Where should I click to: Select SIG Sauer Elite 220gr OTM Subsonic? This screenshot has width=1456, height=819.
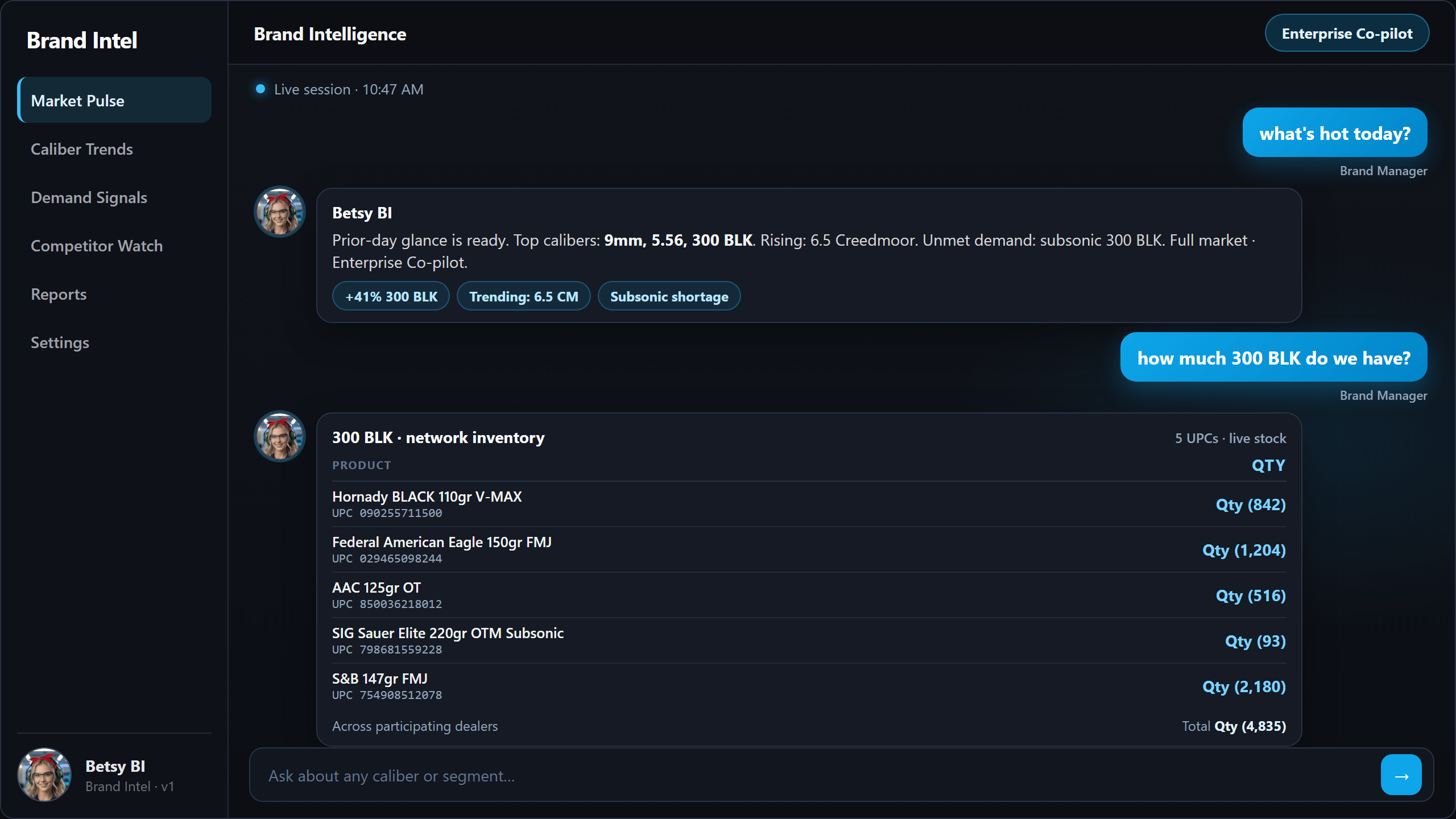809,640
